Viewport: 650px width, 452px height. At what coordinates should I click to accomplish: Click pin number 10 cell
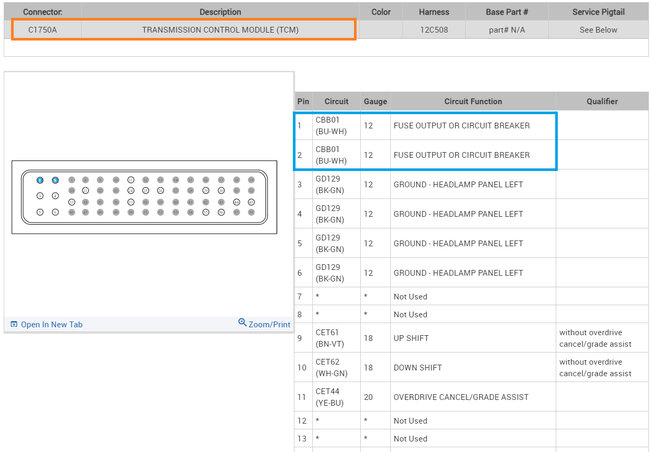pyautogui.click(x=302, y=367)
